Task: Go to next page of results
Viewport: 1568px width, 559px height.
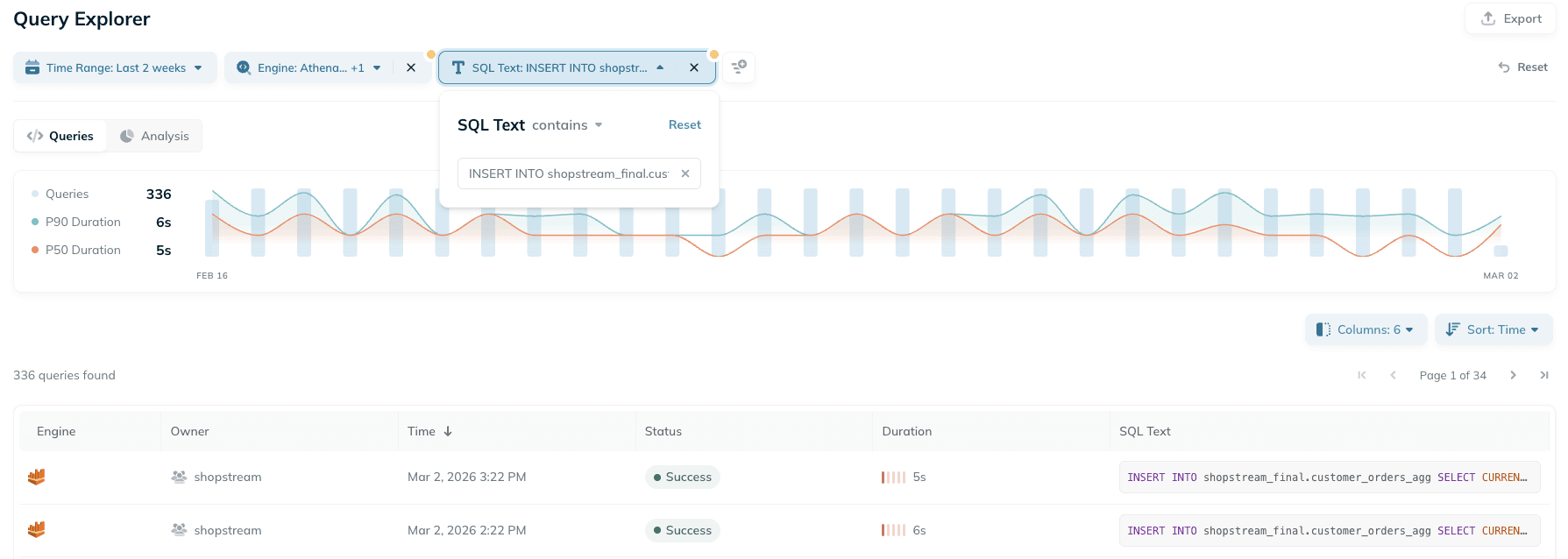Action: click(1513, 375)
